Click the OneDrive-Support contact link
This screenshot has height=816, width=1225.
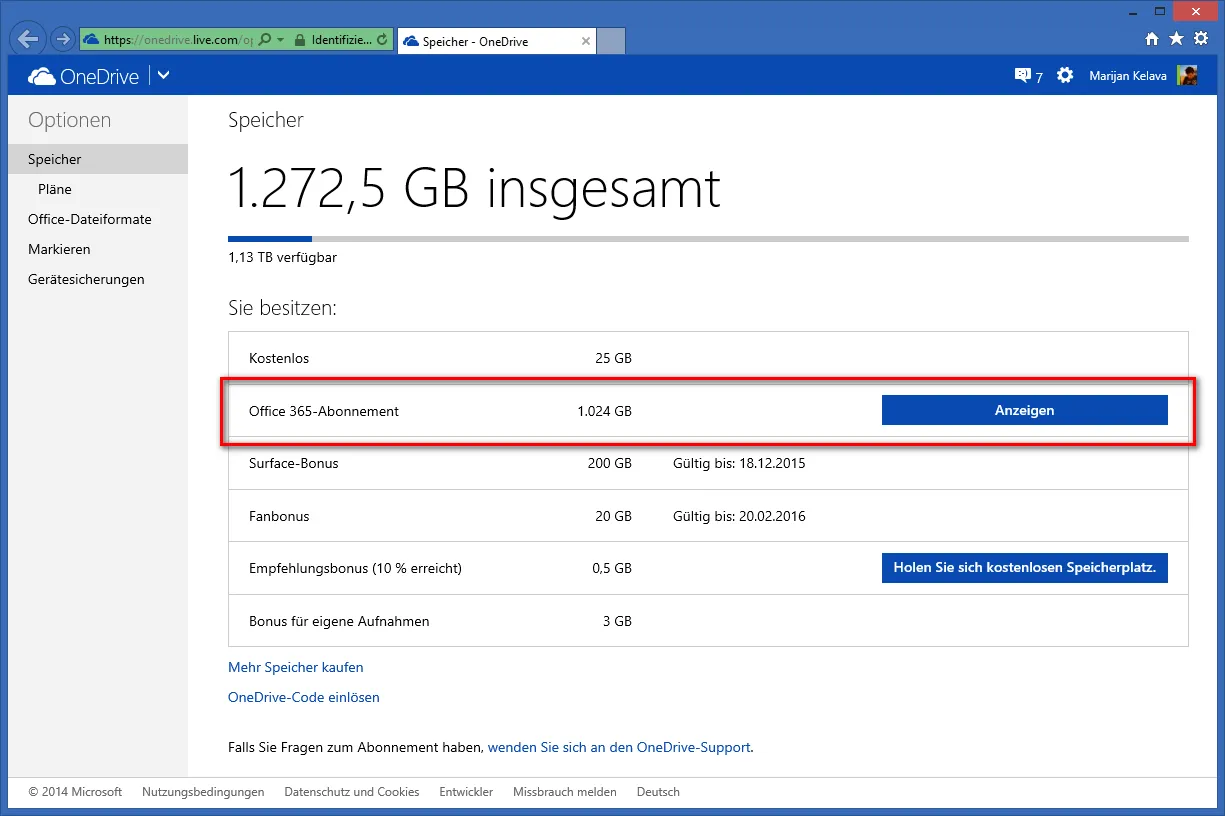click(619, 747)
